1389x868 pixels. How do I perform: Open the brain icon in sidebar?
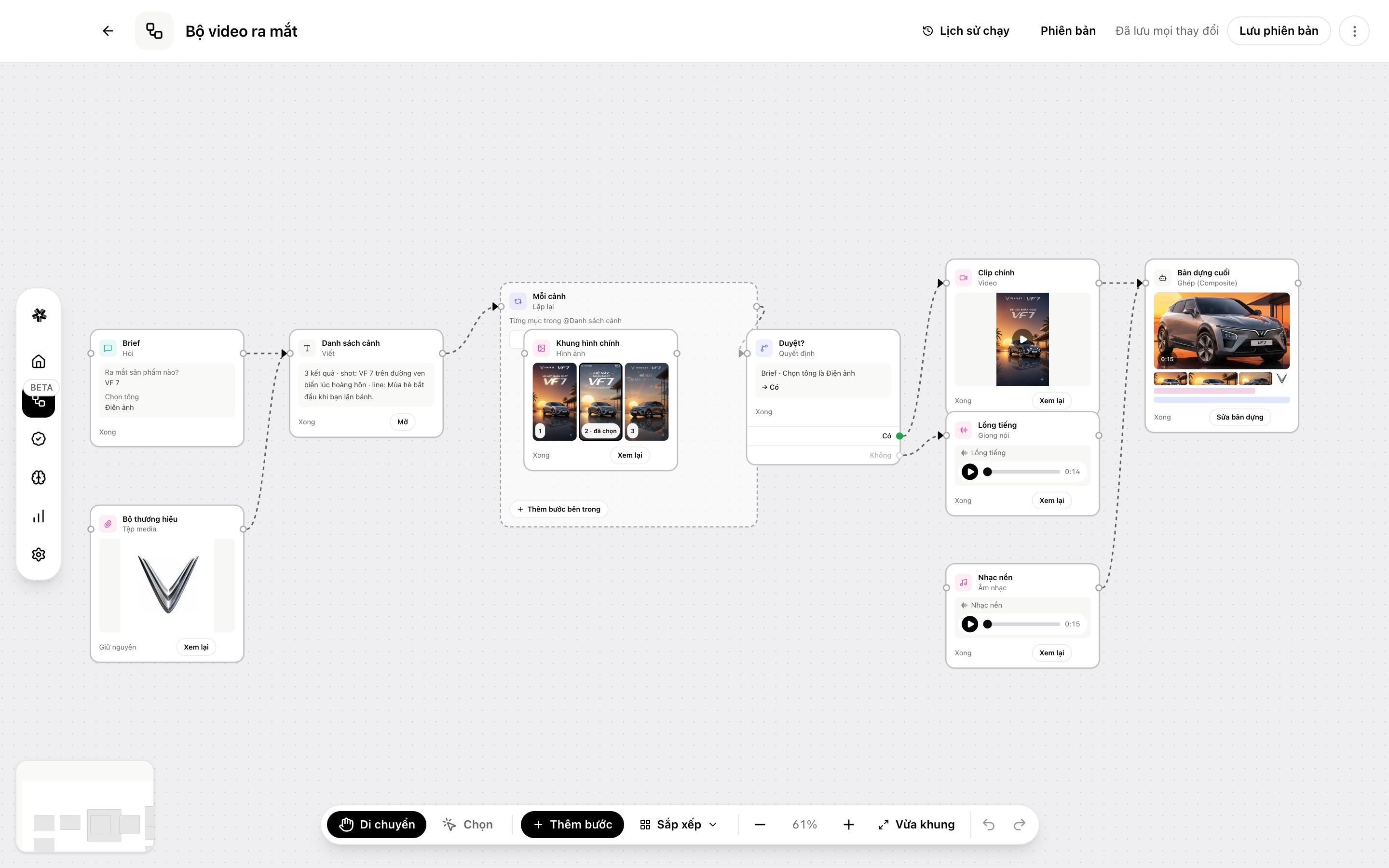(x=39, y=477)
